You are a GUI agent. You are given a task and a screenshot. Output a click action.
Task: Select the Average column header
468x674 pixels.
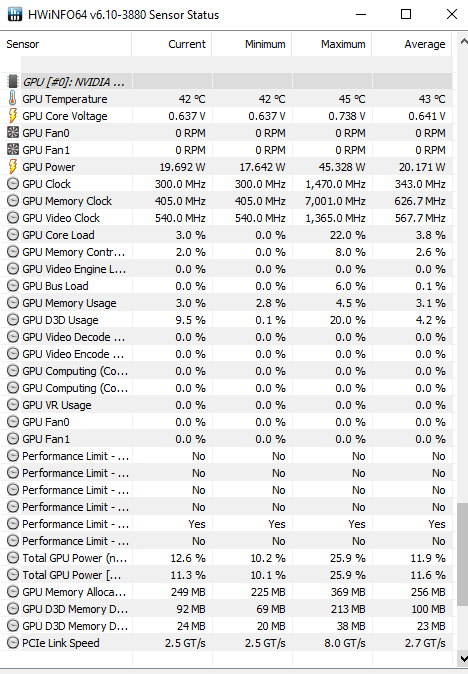click(x=412, y=44)
